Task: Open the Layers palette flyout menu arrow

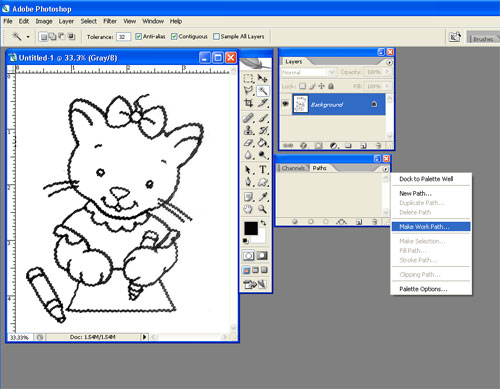Action: 389,62
